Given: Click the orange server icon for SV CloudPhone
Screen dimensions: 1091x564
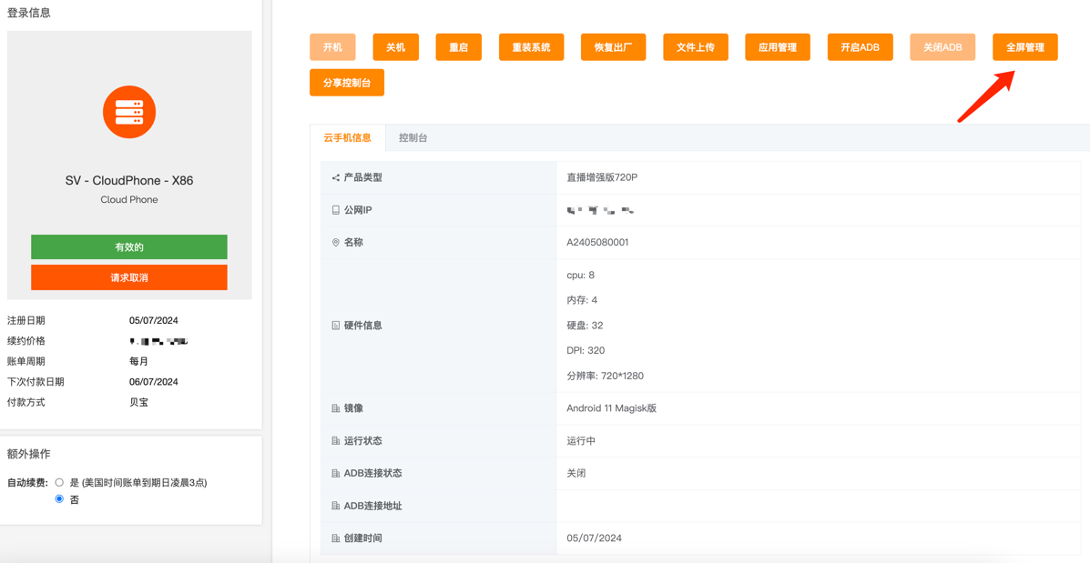Looking at the screenshot, I should click(x=129, y=112).
